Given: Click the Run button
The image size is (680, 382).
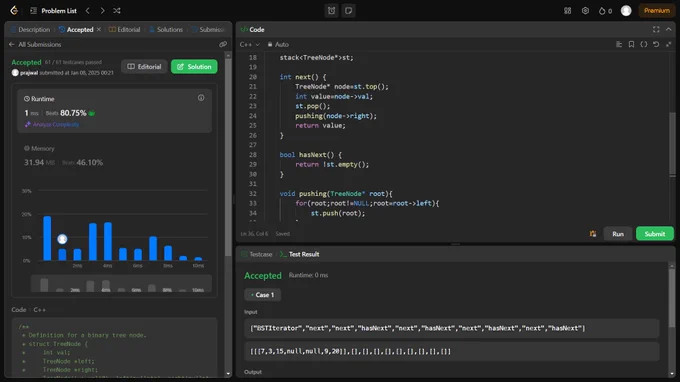Looking at the screenshot, I should (618, 234).
